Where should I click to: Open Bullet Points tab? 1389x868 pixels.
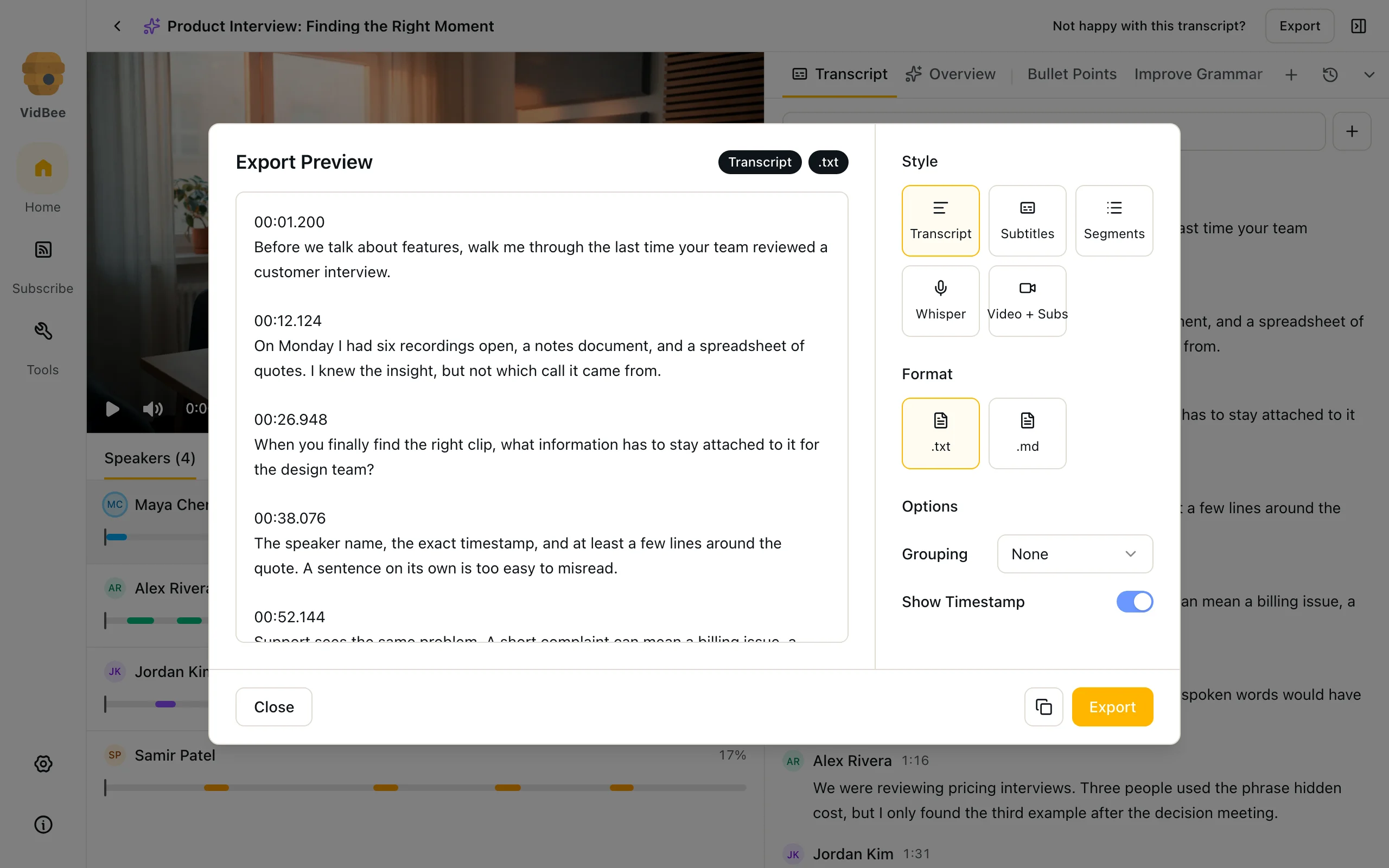(x=1072, y=75)
